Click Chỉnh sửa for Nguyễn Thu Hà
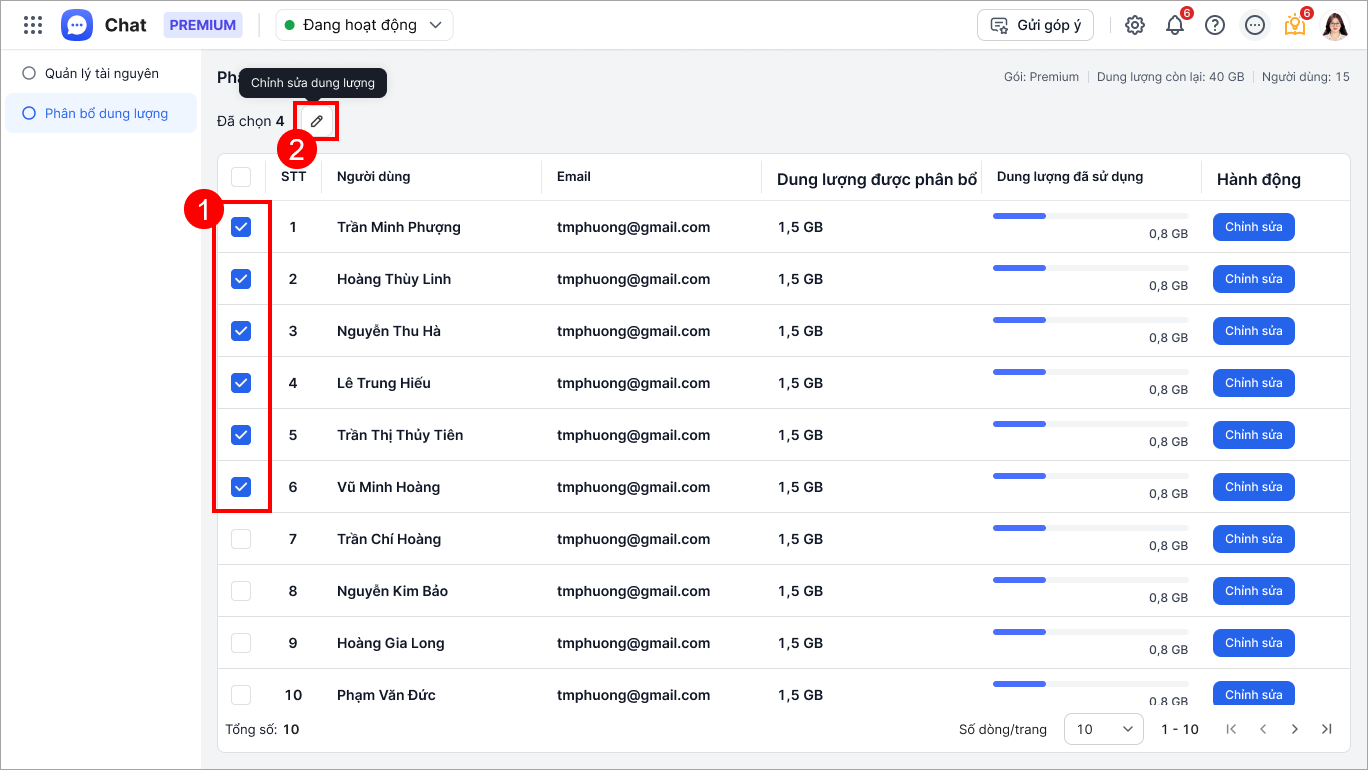1368x770 pixels. click(1254, 331)
